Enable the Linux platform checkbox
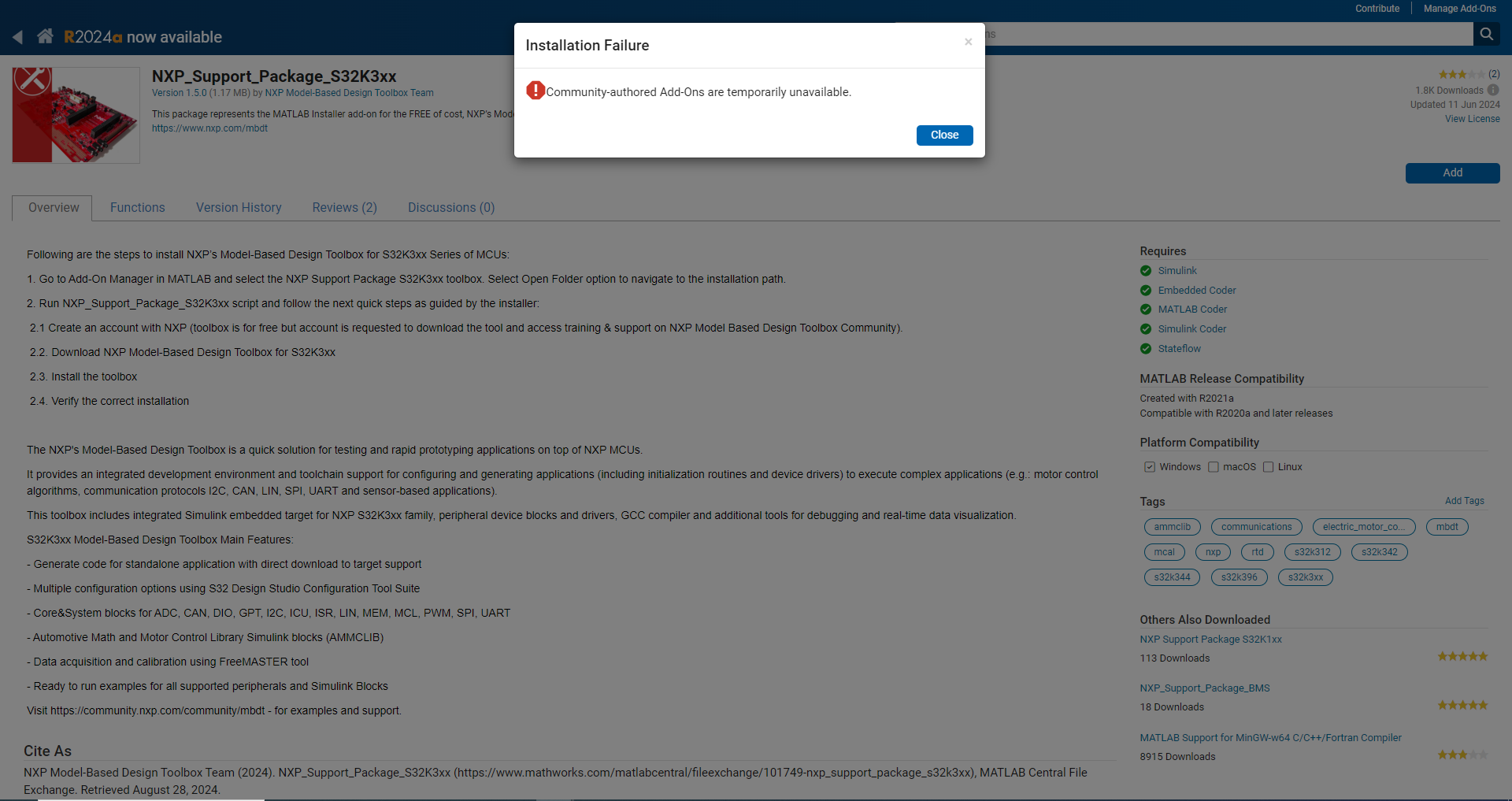The width and height of the screenshot is (1512, 801). 1268,466
